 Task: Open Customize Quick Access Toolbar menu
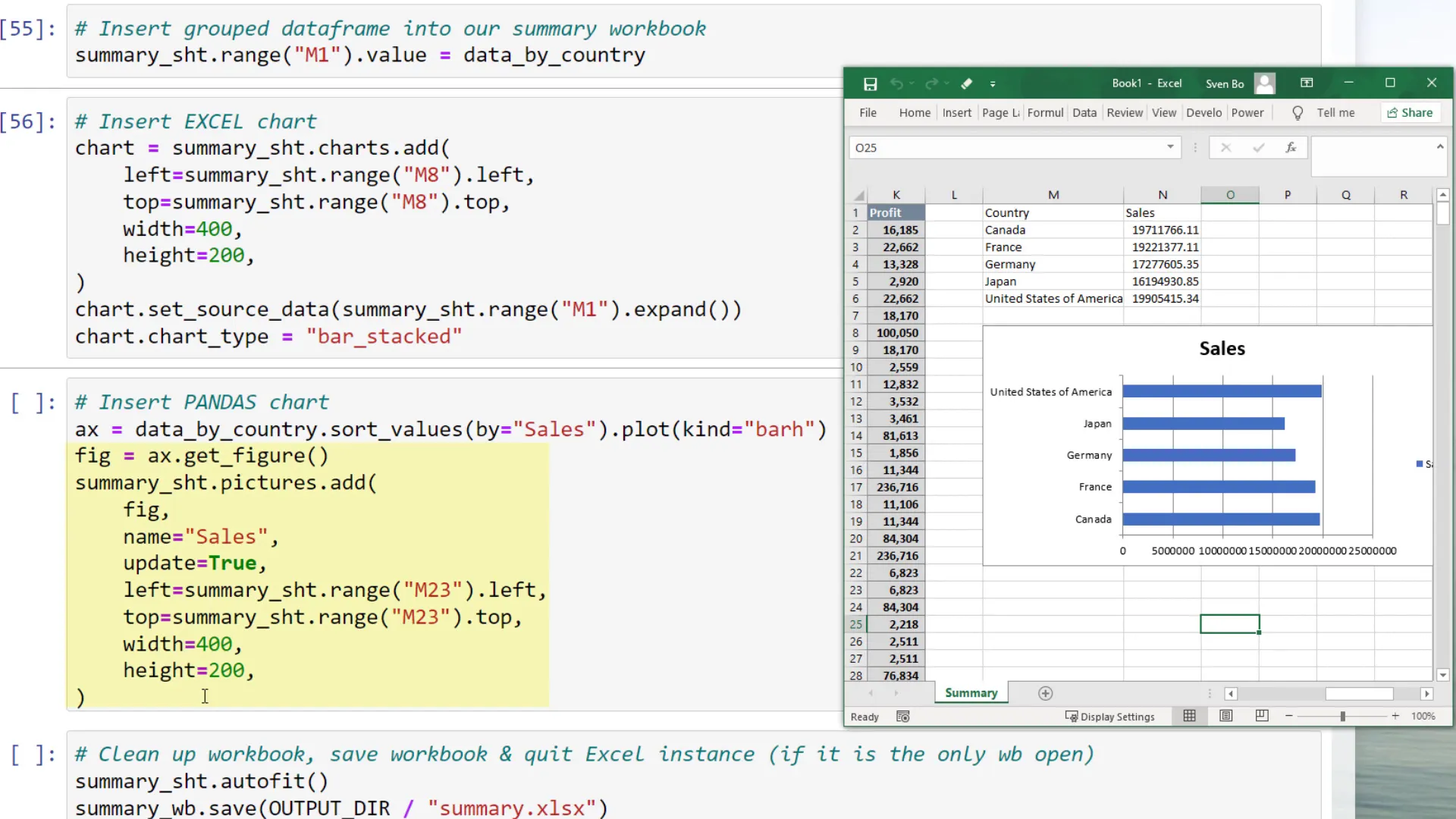point(993,83)
